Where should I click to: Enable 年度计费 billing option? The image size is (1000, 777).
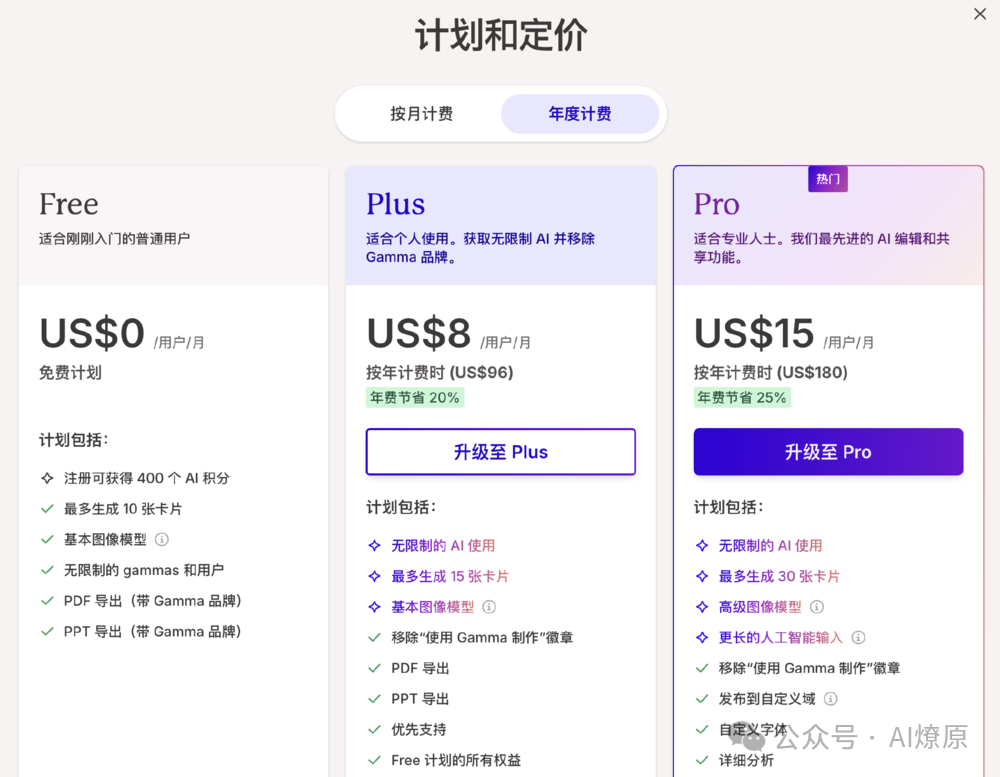[x=581, y=113]
